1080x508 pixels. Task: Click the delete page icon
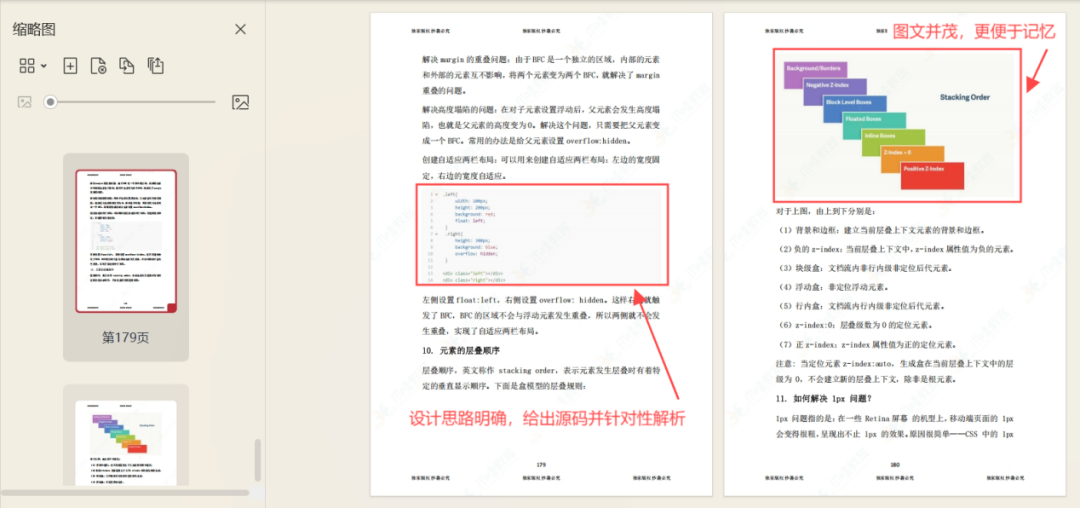point(98,66)
